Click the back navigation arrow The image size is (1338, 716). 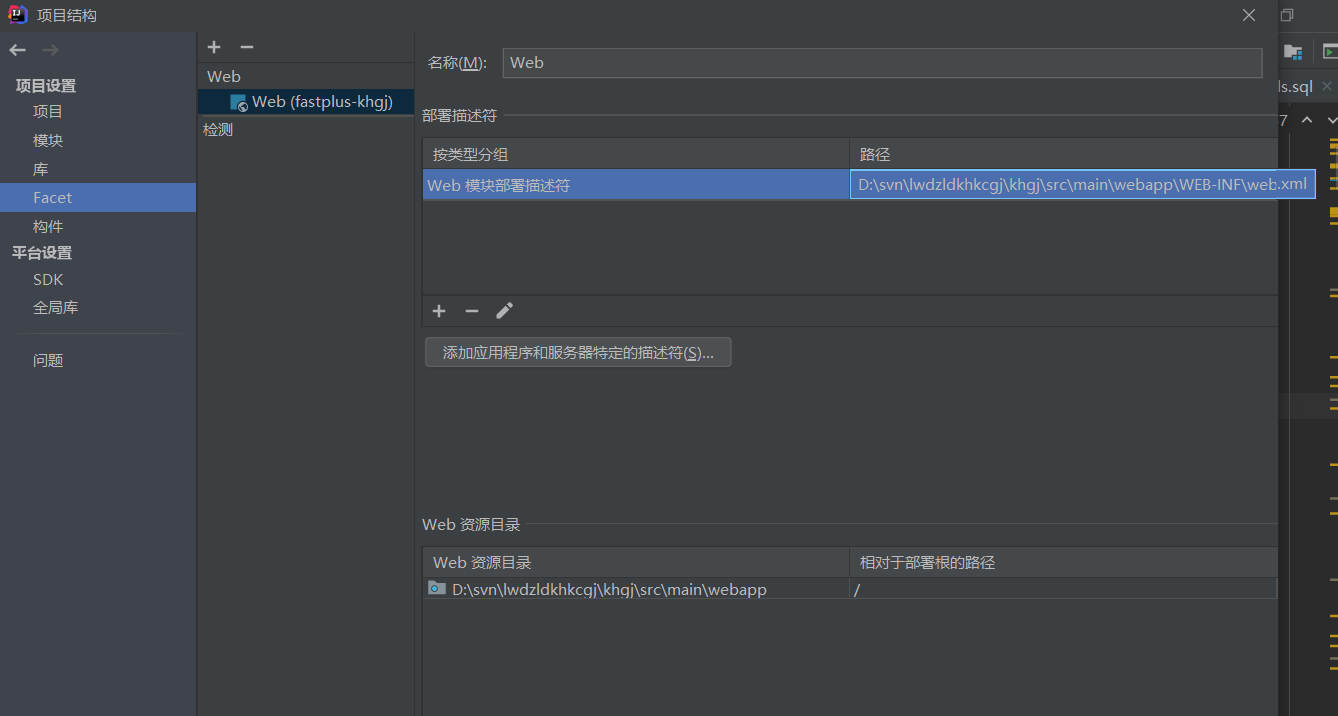(x=17, y=49)
